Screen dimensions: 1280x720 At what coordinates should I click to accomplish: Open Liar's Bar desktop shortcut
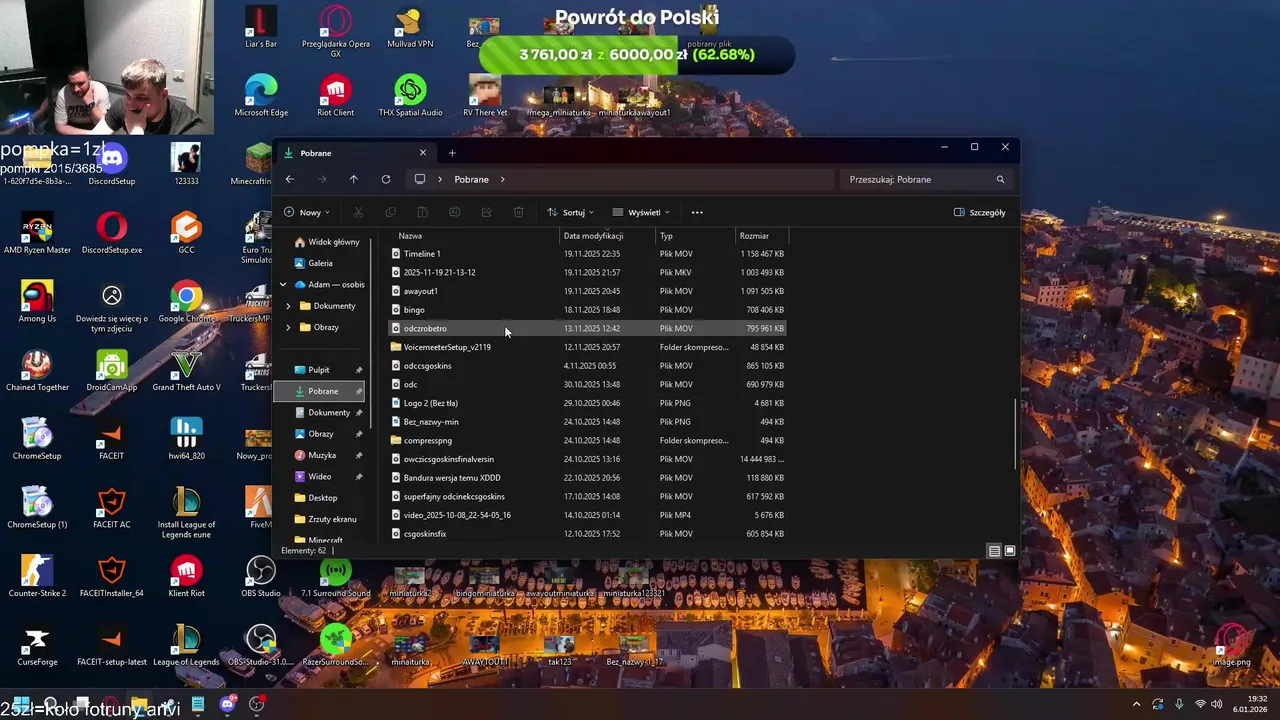(x=261, y=27)
